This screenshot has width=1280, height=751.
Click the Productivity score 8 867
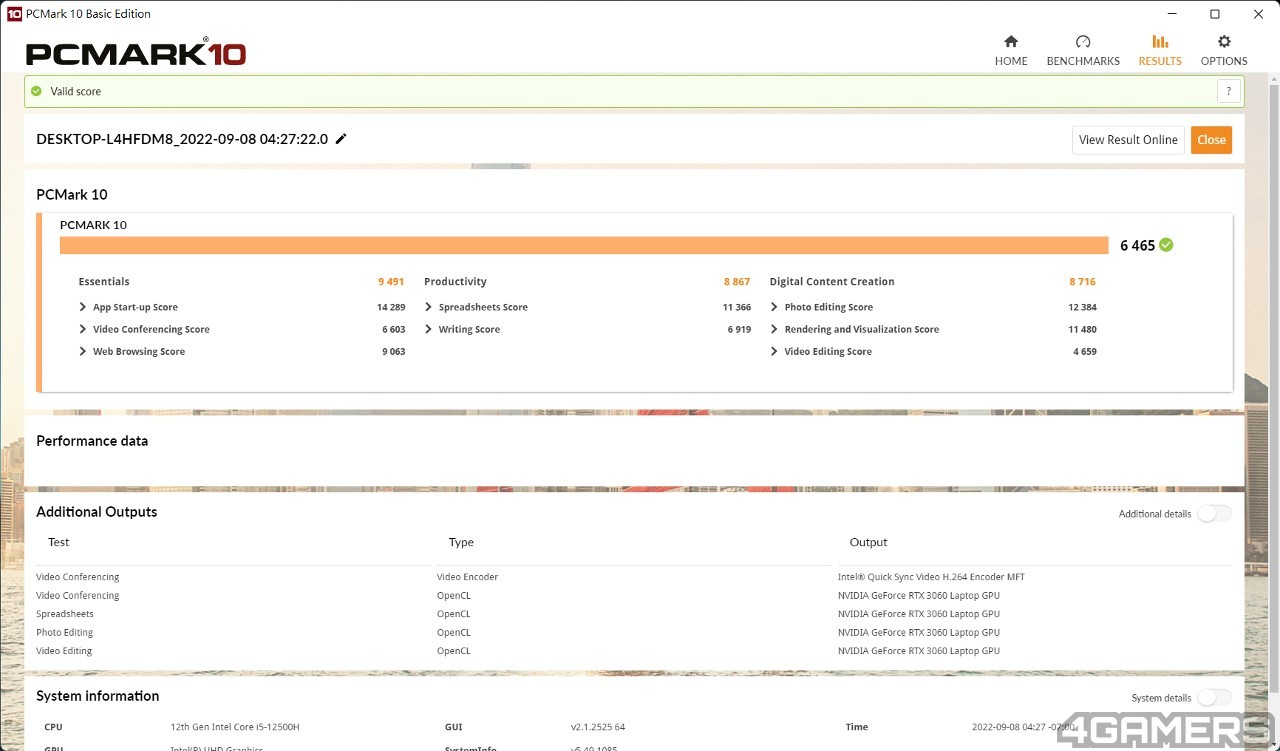[737, 282]
